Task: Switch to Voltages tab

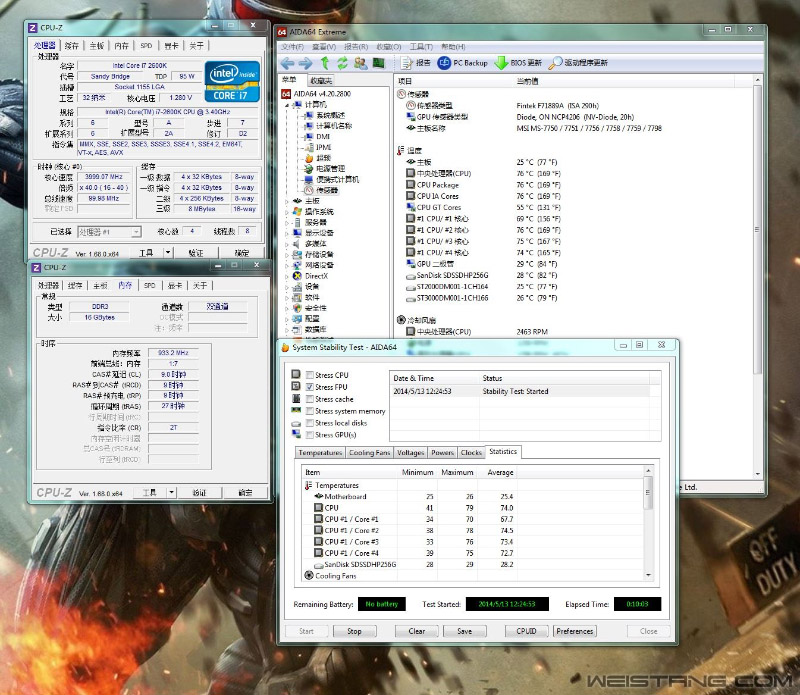Action: (x=410, y=453)
